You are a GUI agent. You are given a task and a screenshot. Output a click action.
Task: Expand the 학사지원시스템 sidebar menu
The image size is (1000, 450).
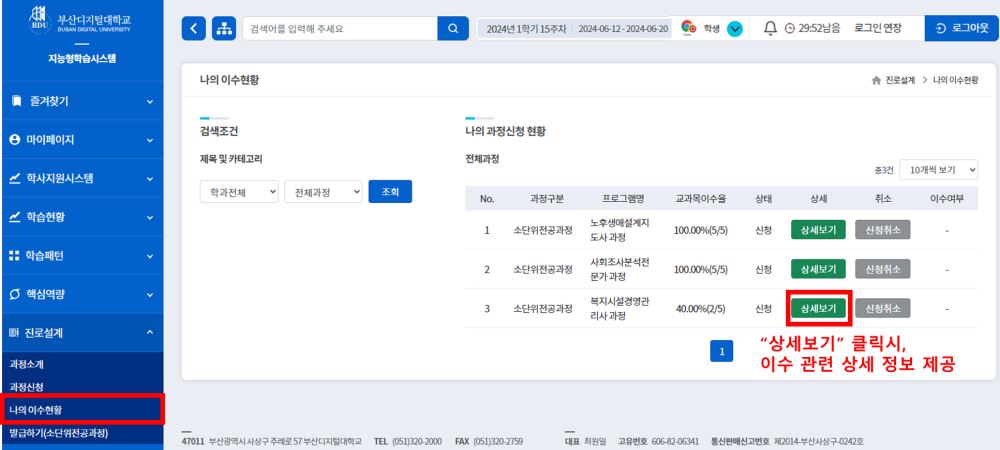pyautogui.click(x=82, y=178)
